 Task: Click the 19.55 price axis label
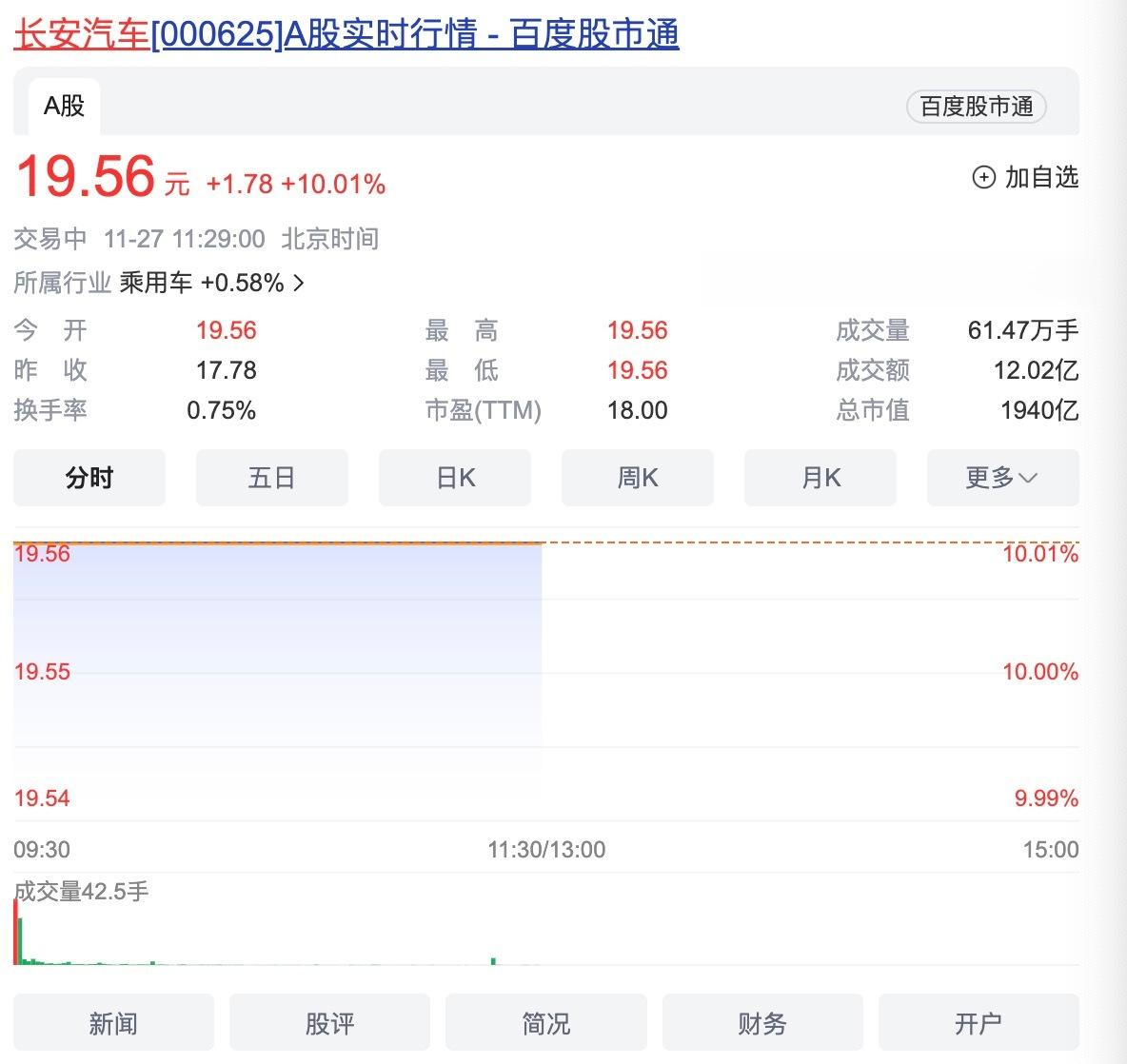43,672
